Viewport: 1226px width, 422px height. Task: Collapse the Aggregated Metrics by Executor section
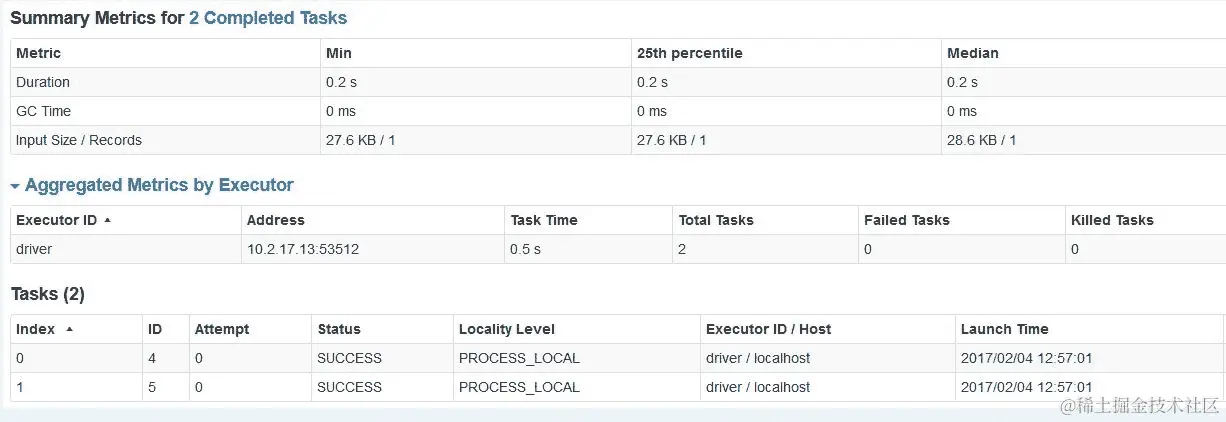(x=159, y=185)
